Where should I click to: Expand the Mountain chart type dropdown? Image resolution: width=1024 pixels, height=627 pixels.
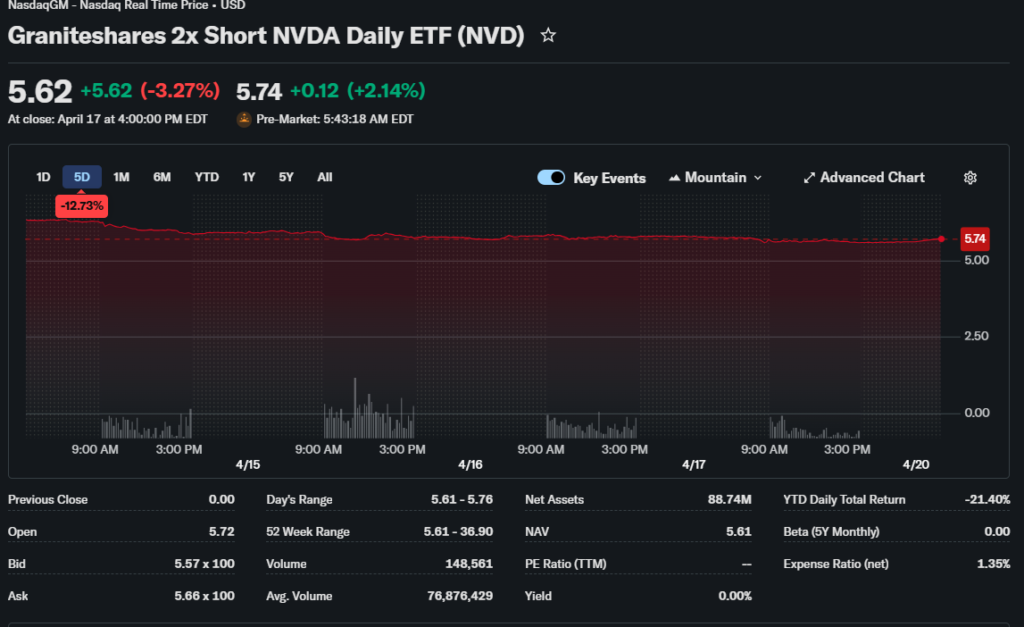[x=714, y=178]
